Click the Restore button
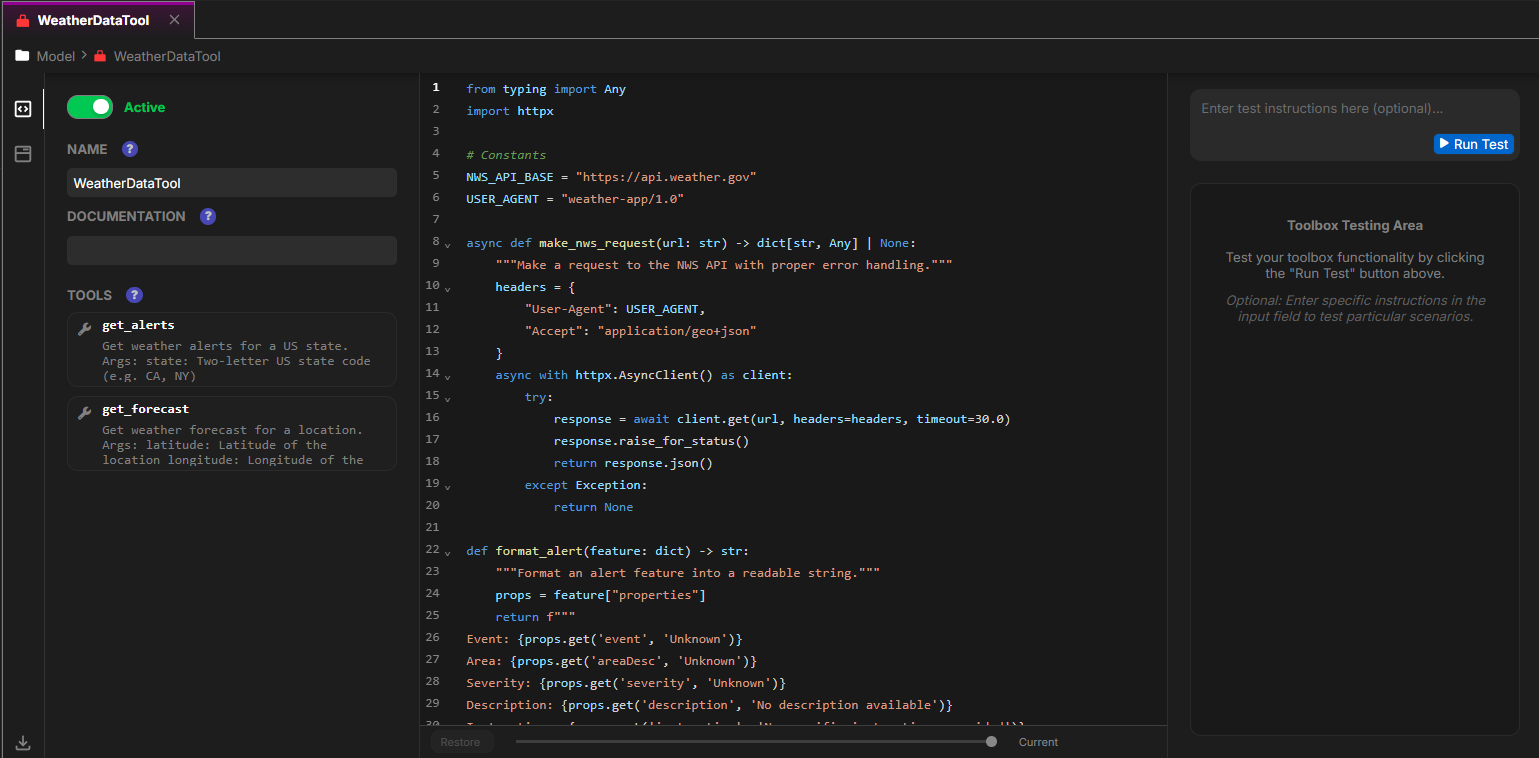This screenshot has width=1539, height=758. tap(461, 742)
